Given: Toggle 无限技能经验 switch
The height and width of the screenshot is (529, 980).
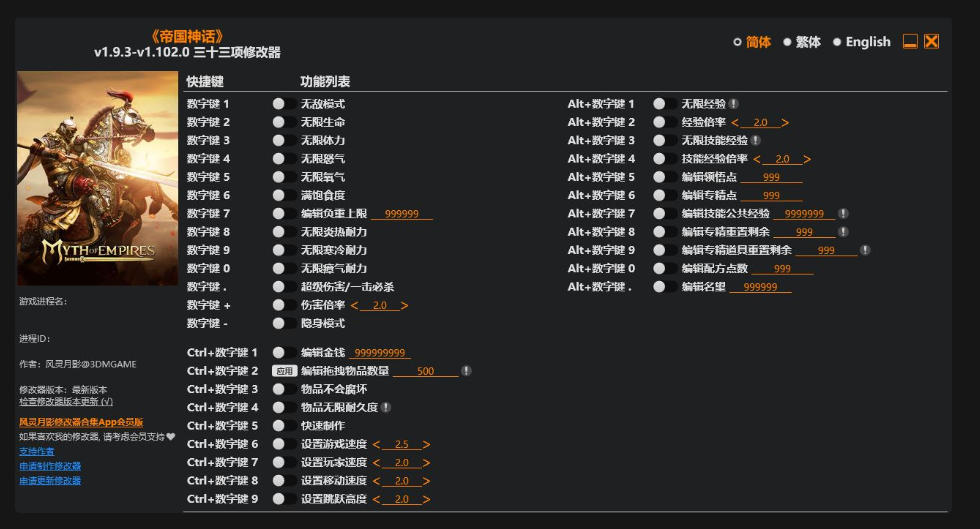Looking at the screenshot, I should [664, 140].
